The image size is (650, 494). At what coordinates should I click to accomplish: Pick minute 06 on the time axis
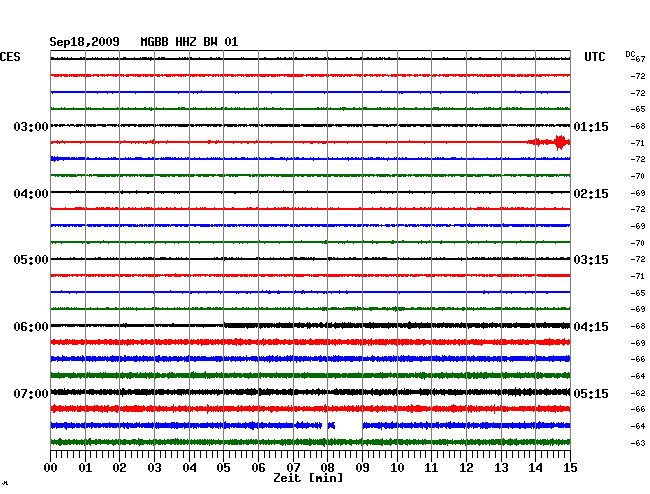click(x=258, y=467)
